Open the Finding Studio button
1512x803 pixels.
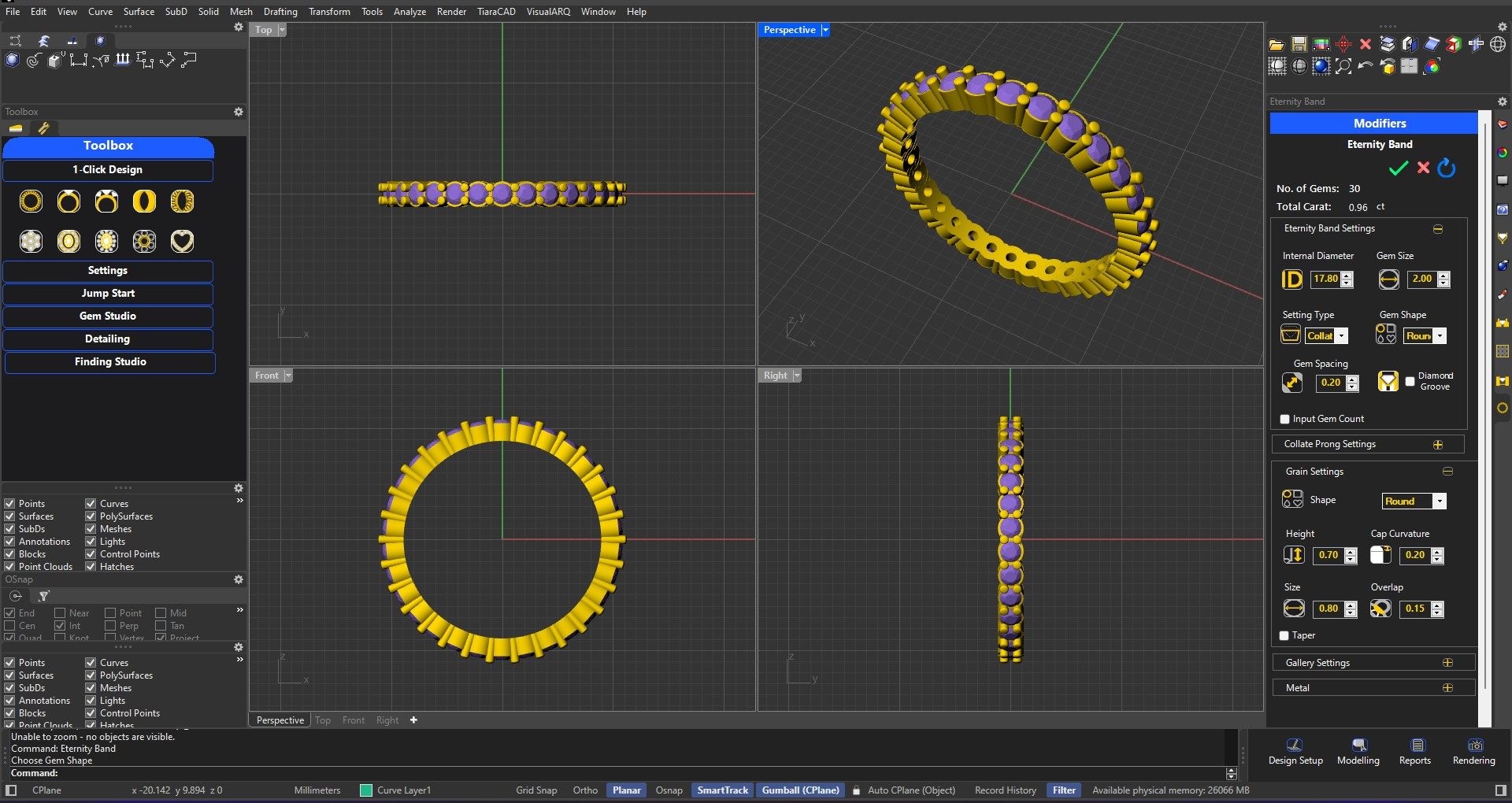coord(110,362)
